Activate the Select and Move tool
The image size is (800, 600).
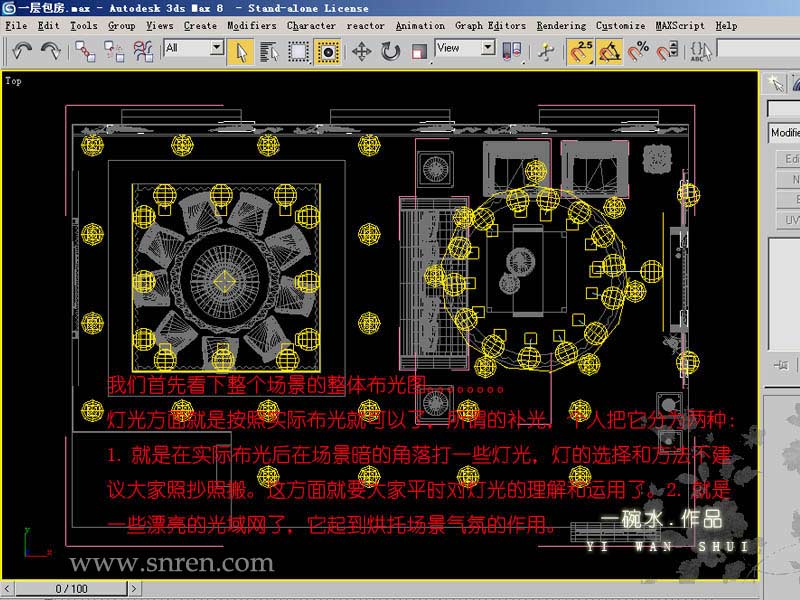click(362, 52)
